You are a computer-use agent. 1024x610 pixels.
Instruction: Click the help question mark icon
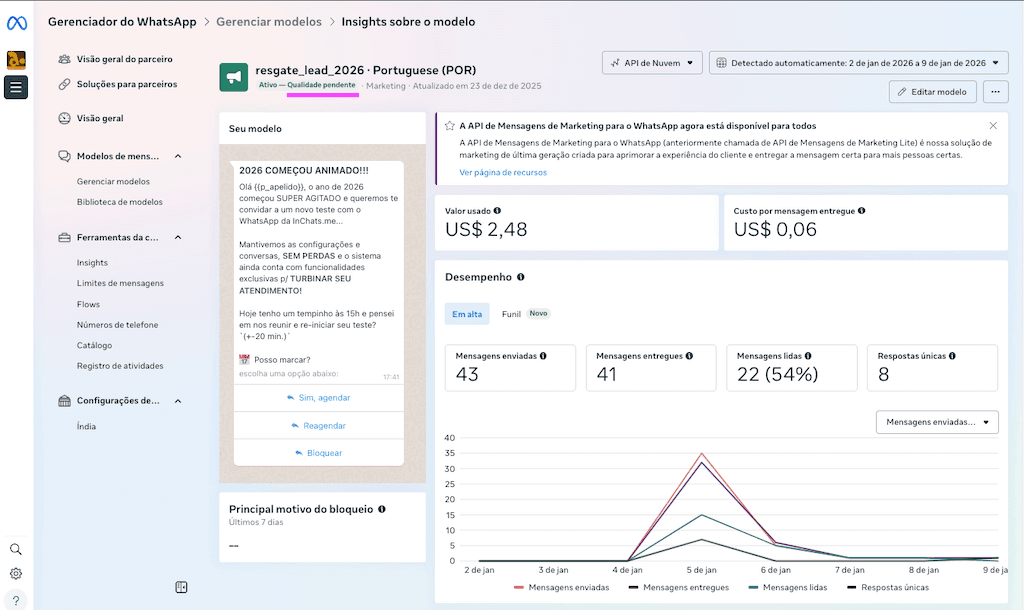click(x=16, y=600)
